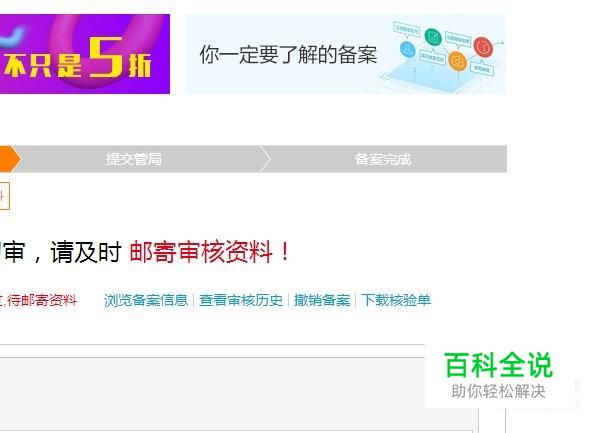Click the 助你轻松解决 caption

[x=498, y=391]
